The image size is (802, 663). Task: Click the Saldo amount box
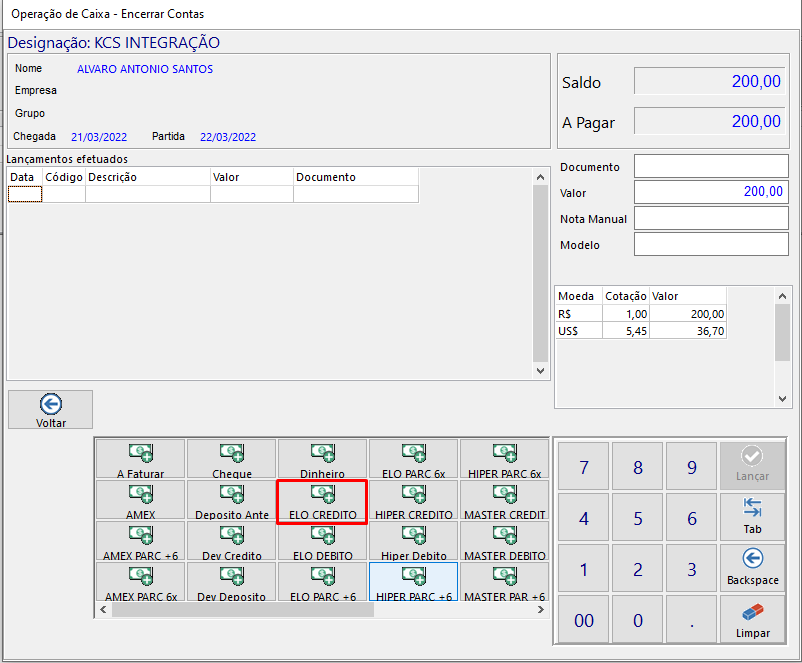coord(709,81)
